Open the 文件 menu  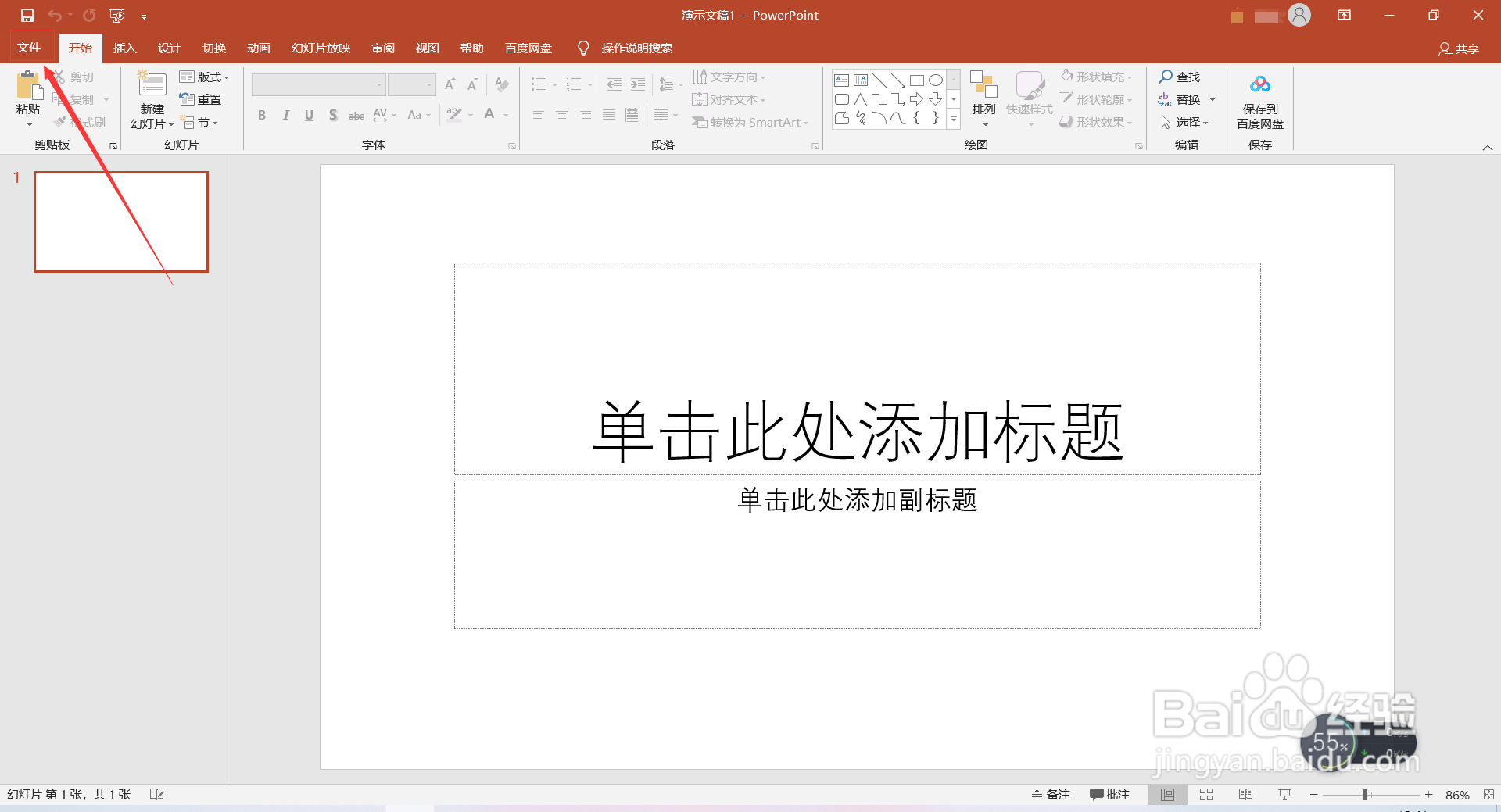29,47
